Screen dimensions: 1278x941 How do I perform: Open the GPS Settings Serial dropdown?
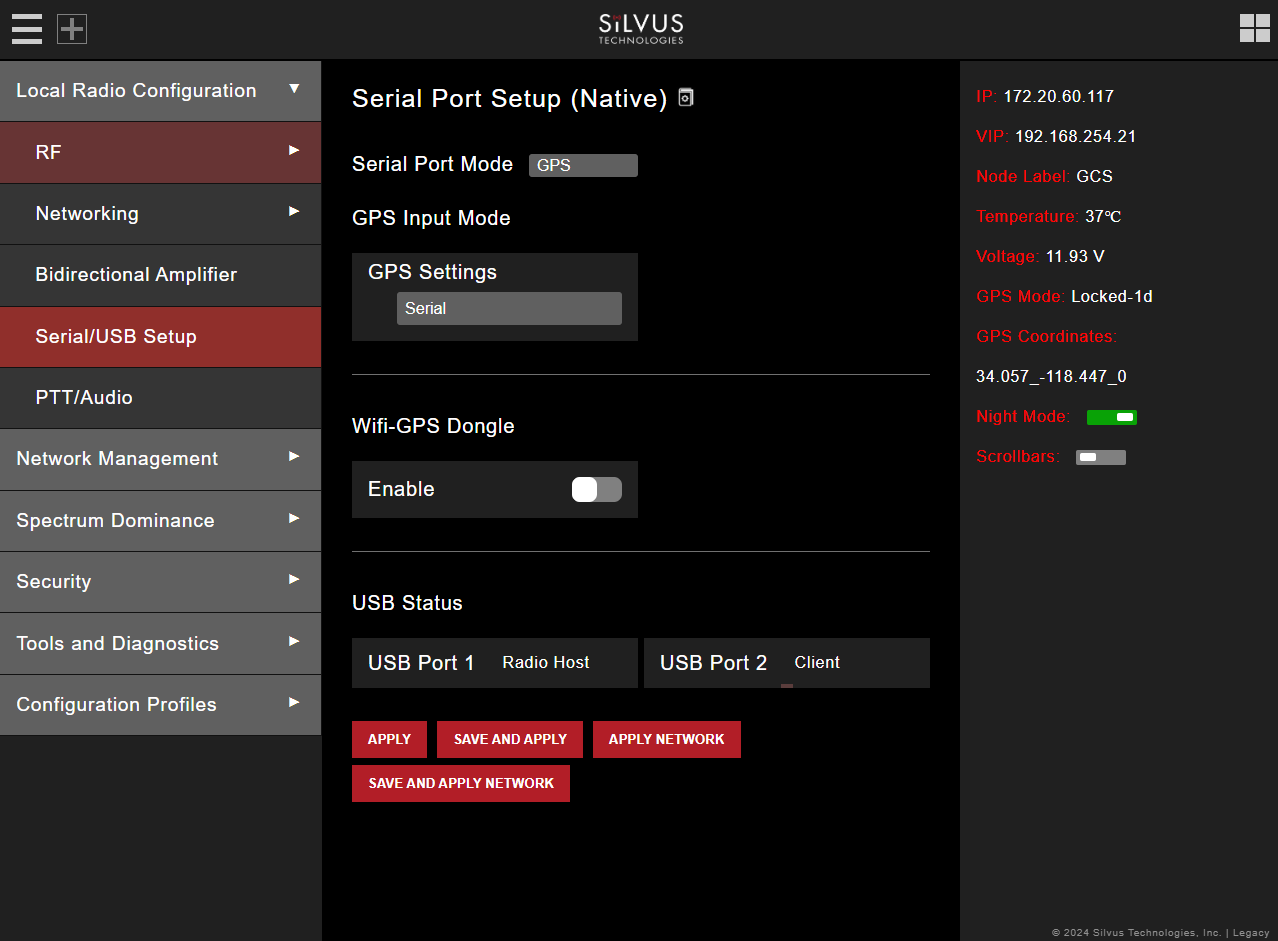coord(509,308)
